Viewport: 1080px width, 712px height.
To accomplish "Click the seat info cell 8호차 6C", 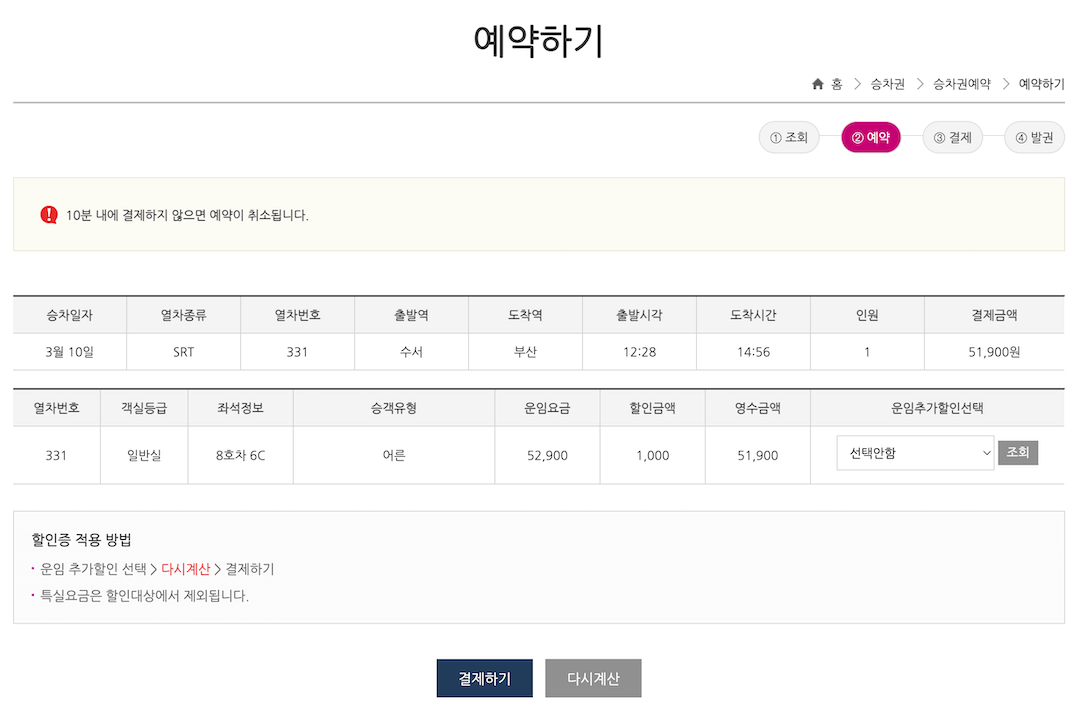I will pos(240,455).
